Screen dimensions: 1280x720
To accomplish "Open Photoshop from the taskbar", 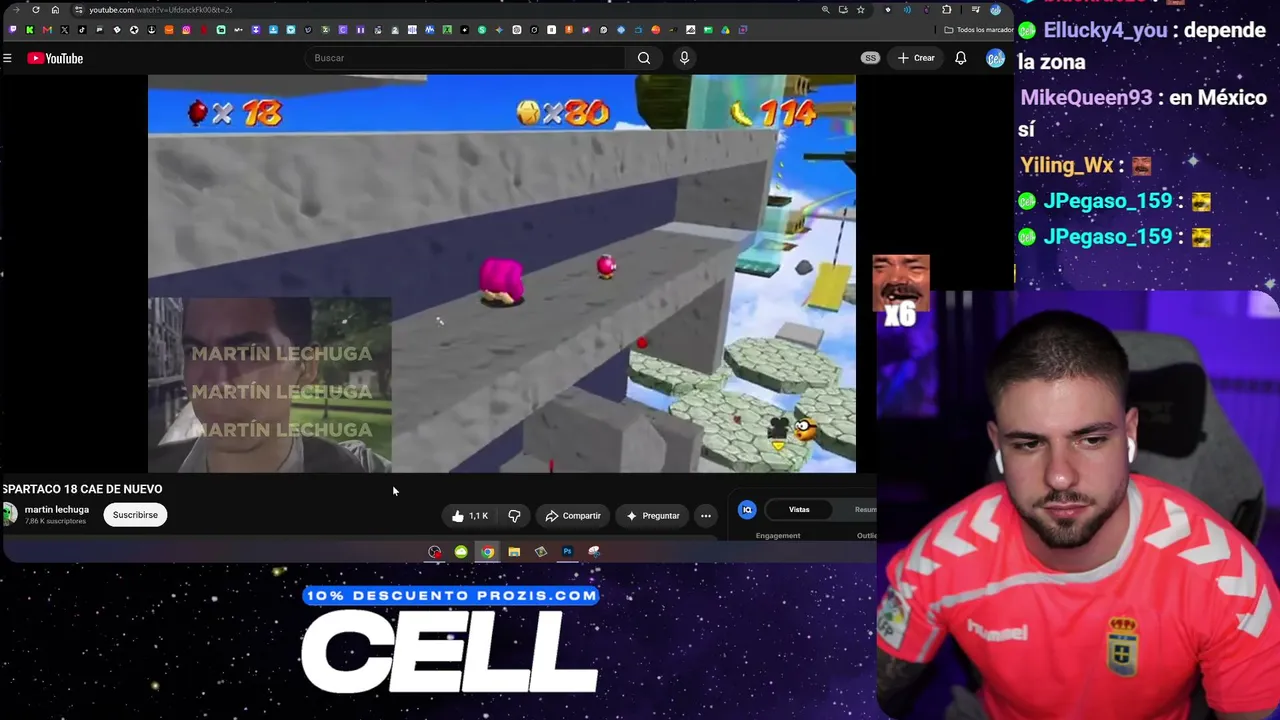I will pos(567,552).
